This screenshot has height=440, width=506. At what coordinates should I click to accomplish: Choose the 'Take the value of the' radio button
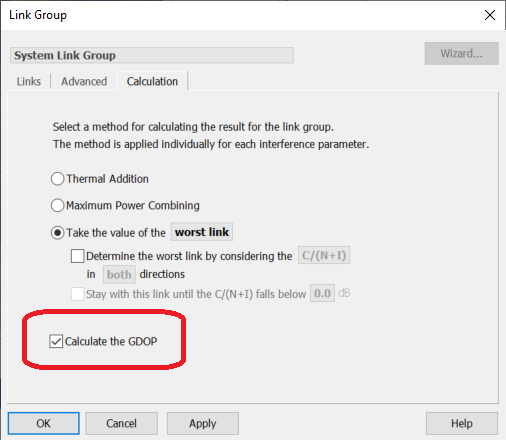coord(57,233)
